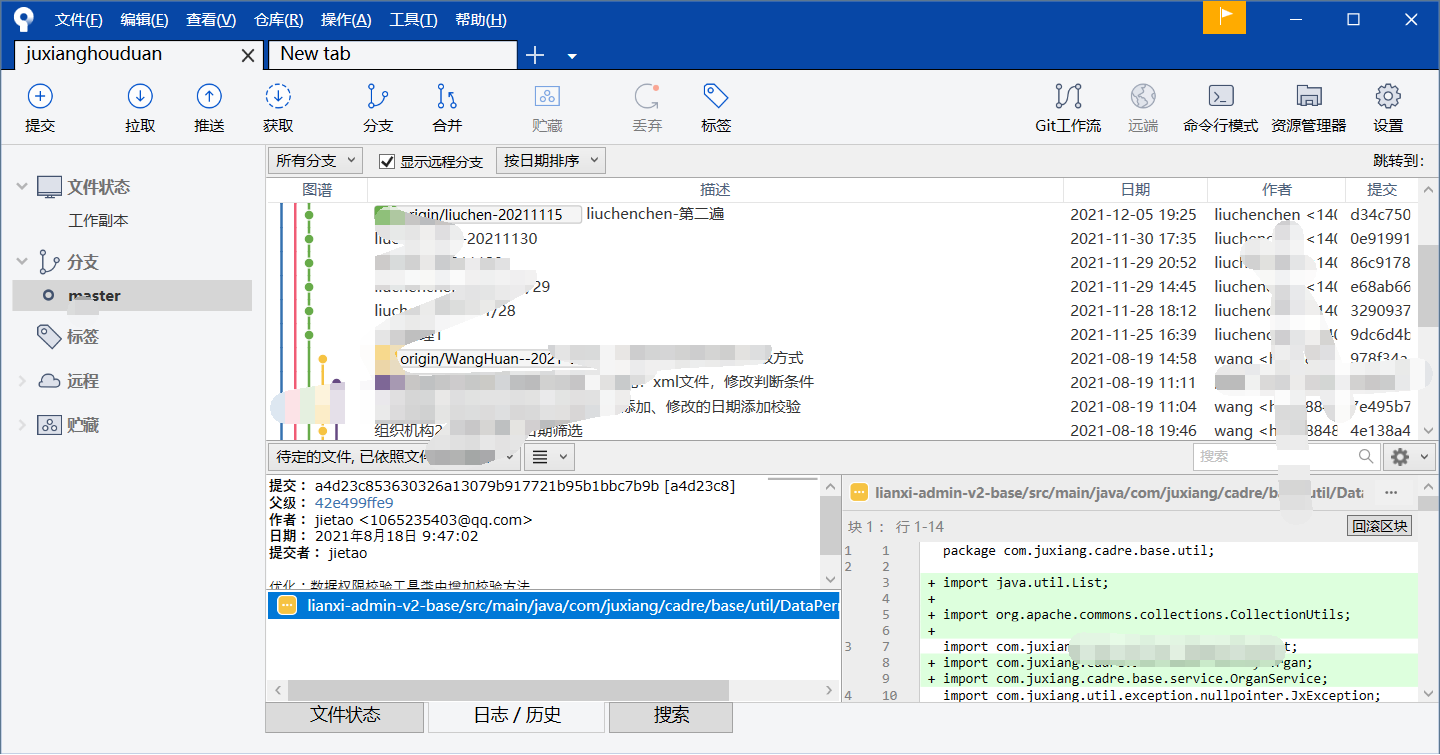
Task: Click the 标签 item in the sidebar
Action: coord(83,337)
